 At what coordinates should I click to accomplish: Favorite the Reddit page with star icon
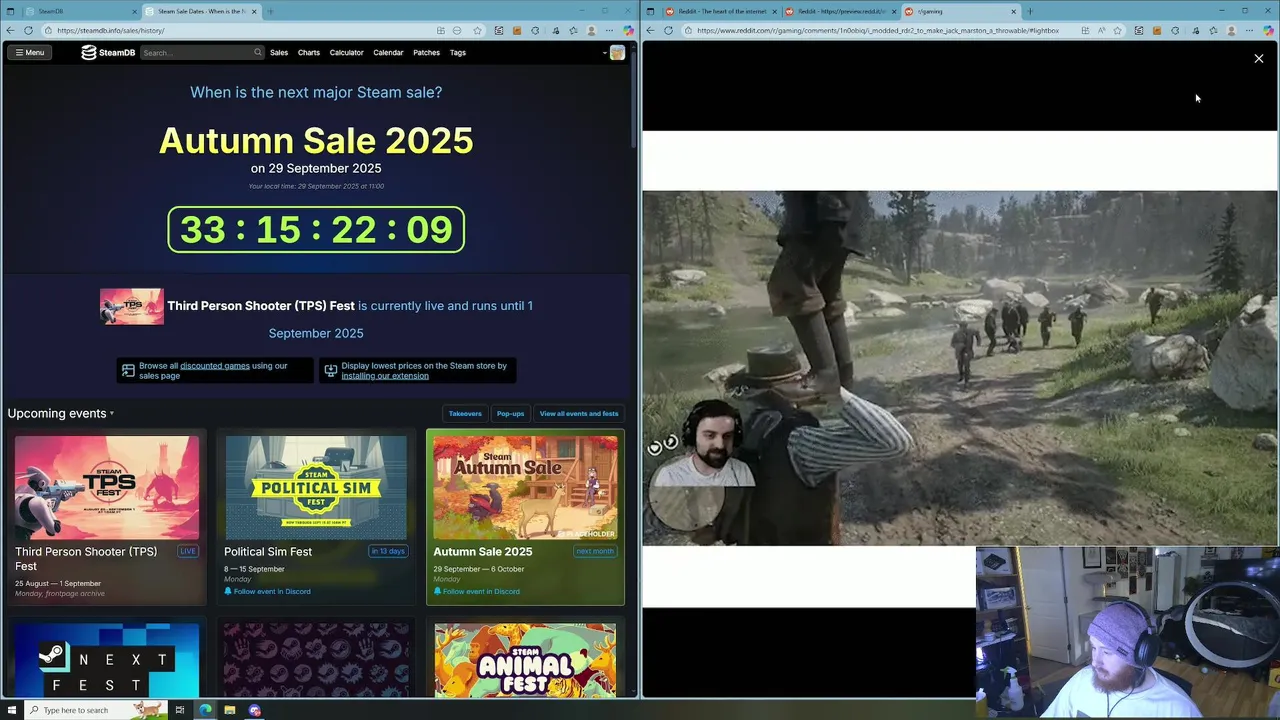pos(1118,30)
